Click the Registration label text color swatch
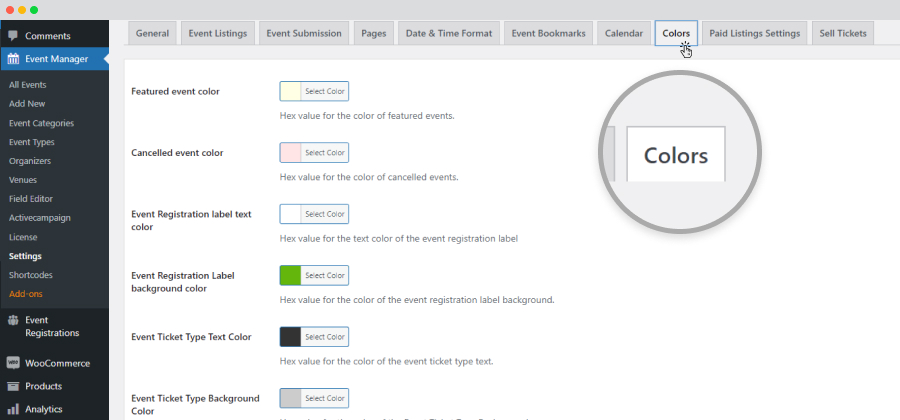This screenshot has width=900, height=420. [290, 214]
